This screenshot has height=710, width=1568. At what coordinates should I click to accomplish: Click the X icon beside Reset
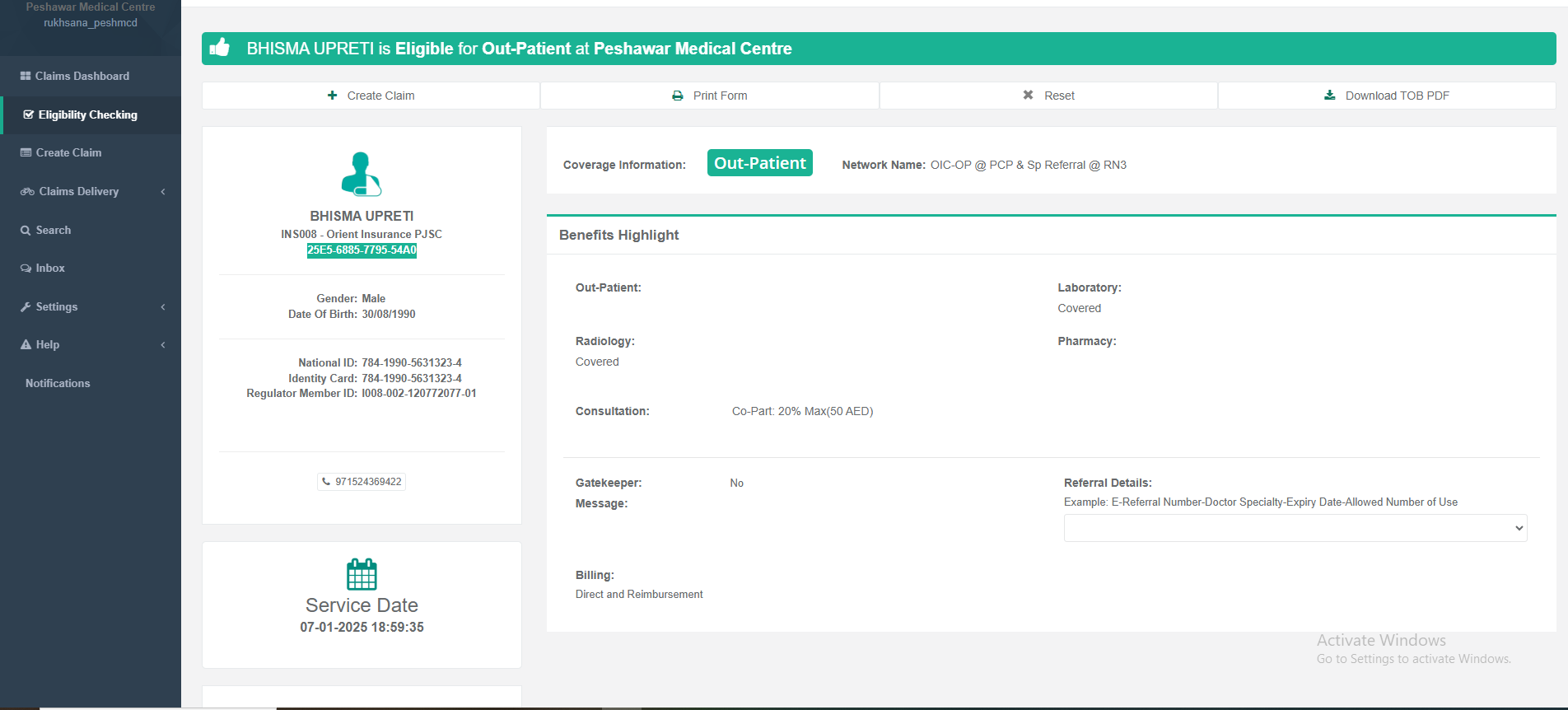(x=1028, y=96)
